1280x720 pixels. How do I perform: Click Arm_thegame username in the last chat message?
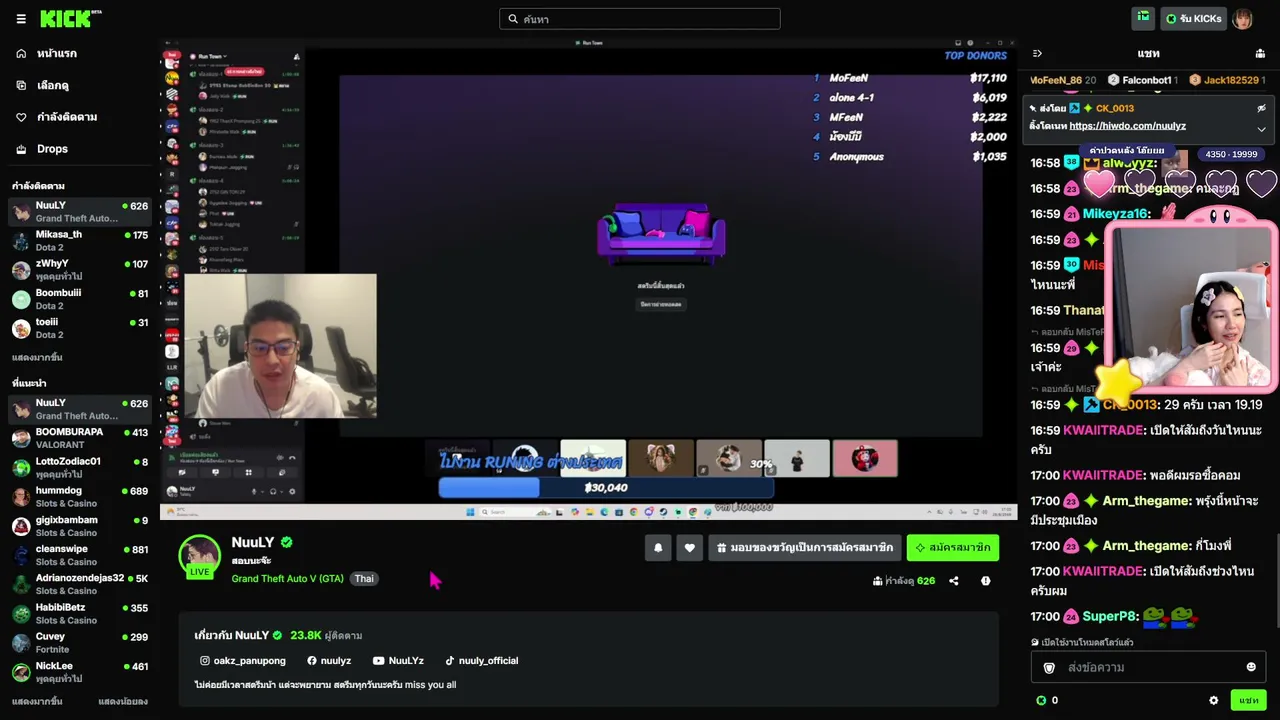coord(1145,546)
